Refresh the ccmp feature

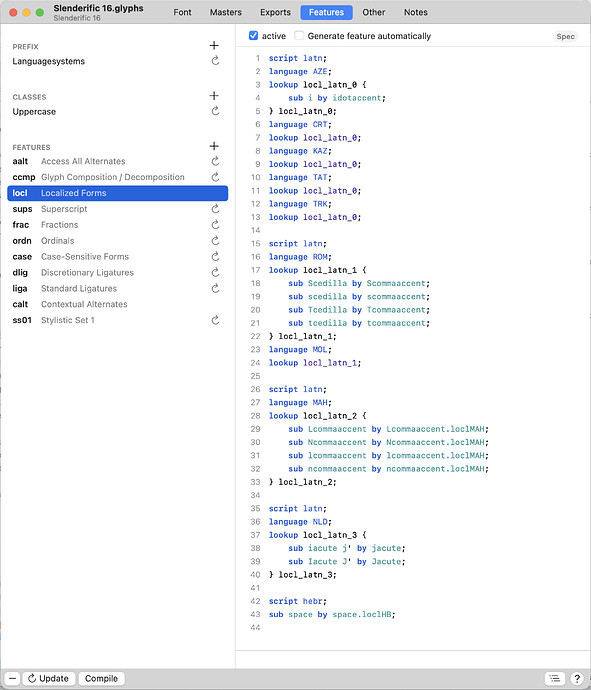(215, 177)
